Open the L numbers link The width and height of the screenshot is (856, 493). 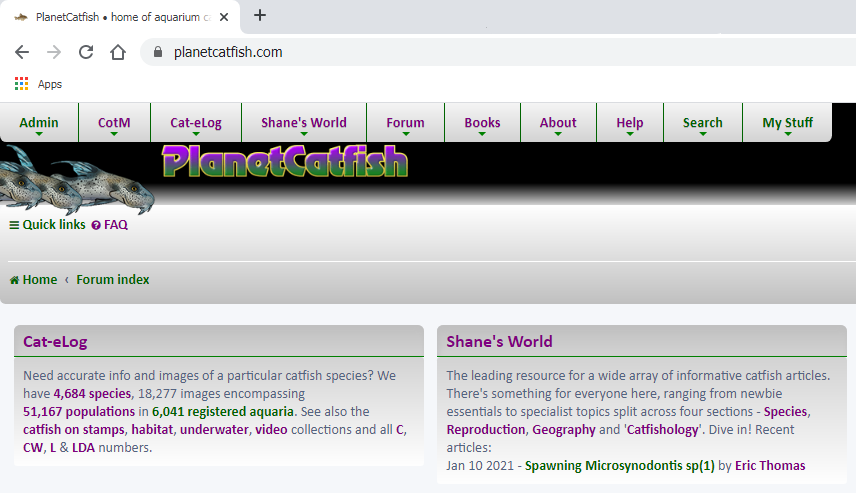pos(53,448)
